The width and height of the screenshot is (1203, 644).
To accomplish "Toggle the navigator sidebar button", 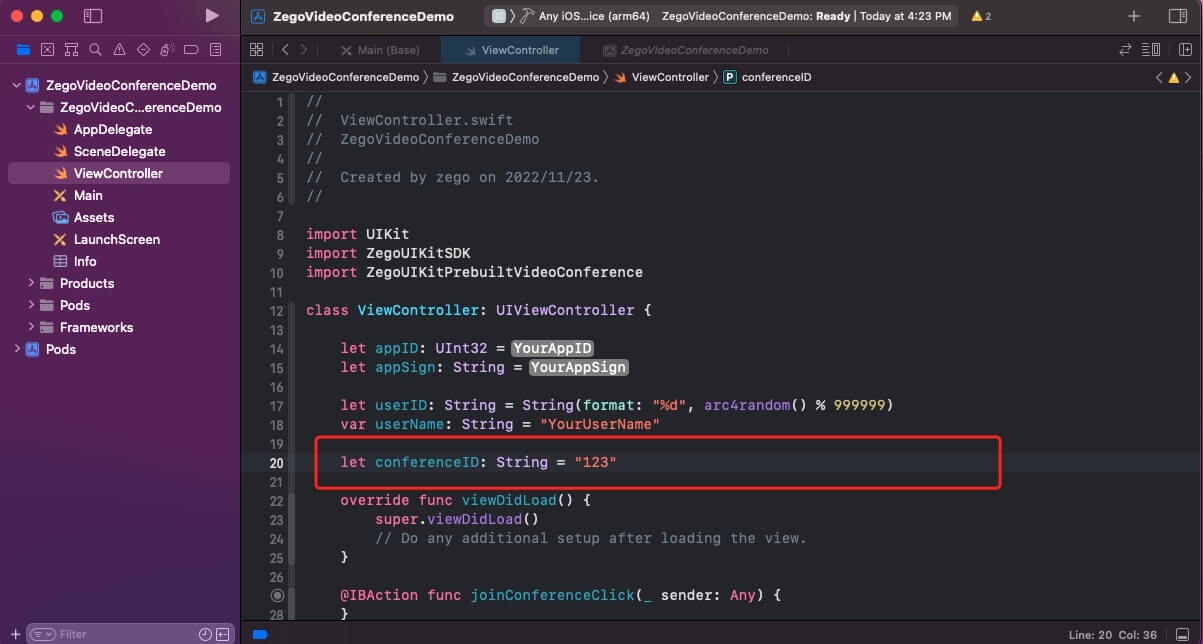I will pyautogui.click(x=92, y=16).
